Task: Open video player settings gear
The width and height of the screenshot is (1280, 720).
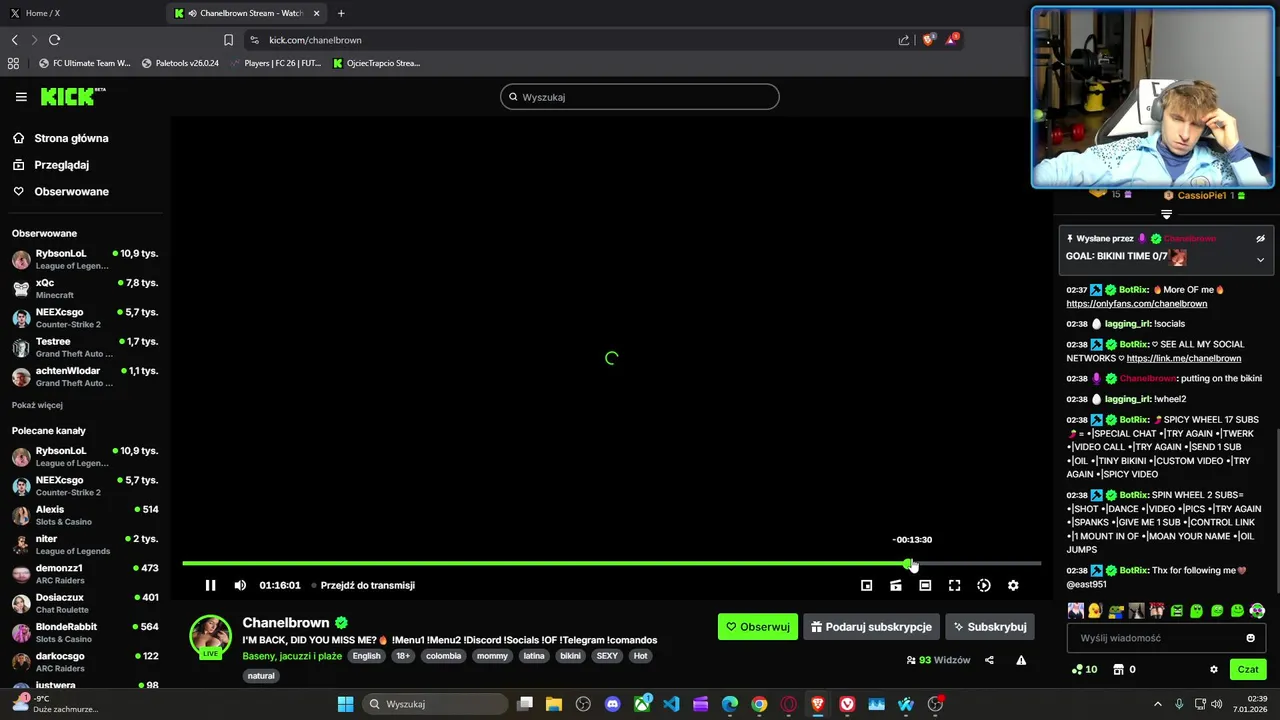Action: tap(1013, 586)
